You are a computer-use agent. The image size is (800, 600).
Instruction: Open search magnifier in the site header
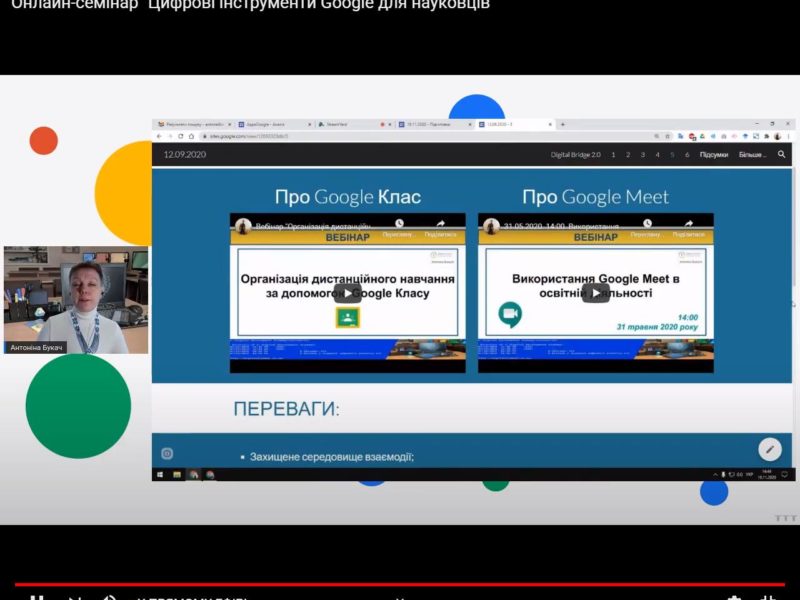click(782, 155)
